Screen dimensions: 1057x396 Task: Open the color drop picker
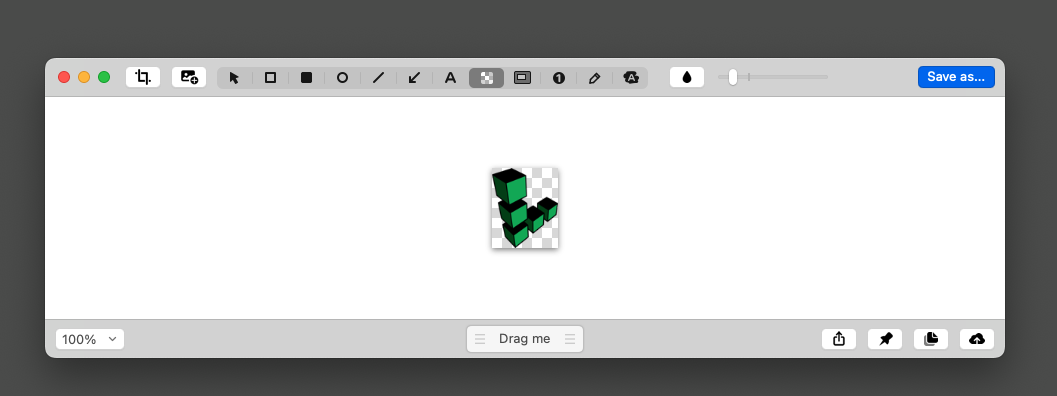click(x=687, y=77)
